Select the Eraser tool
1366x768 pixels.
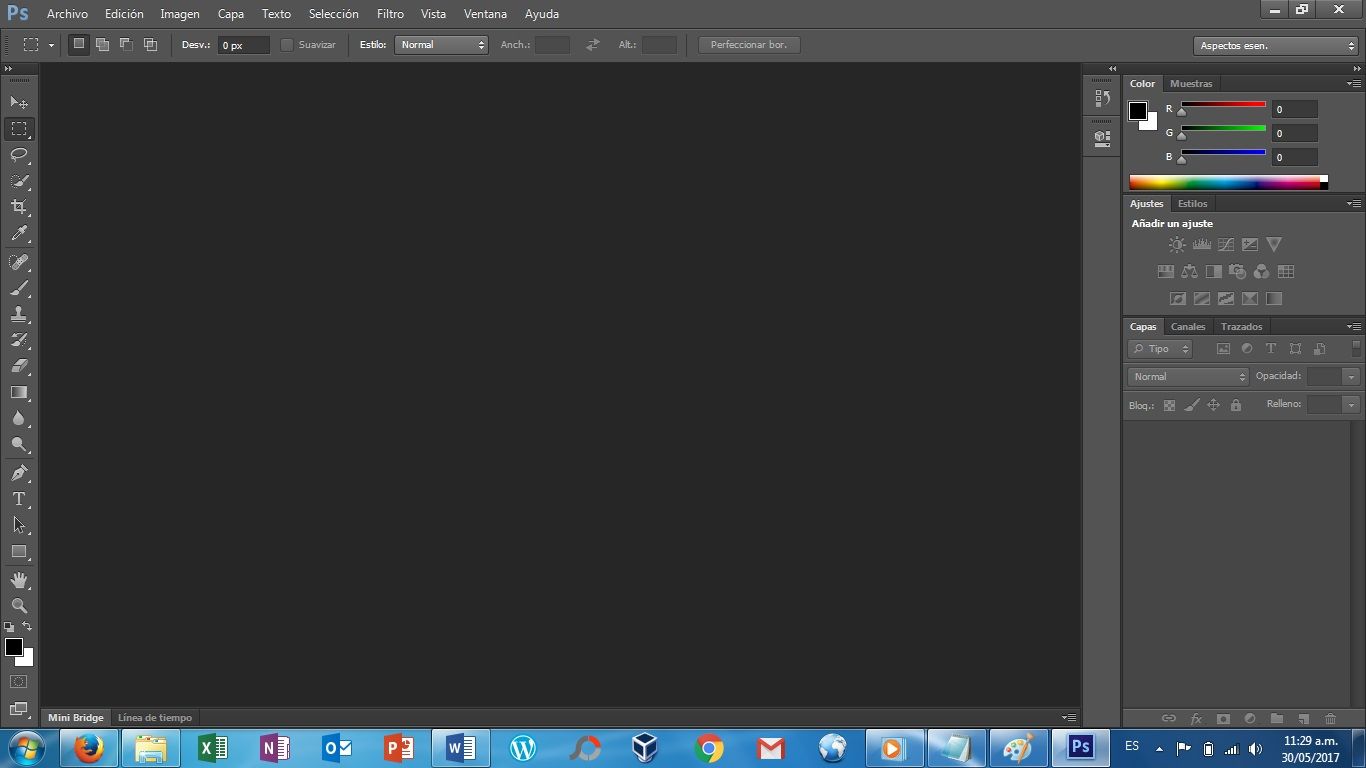tap(19, 366)
